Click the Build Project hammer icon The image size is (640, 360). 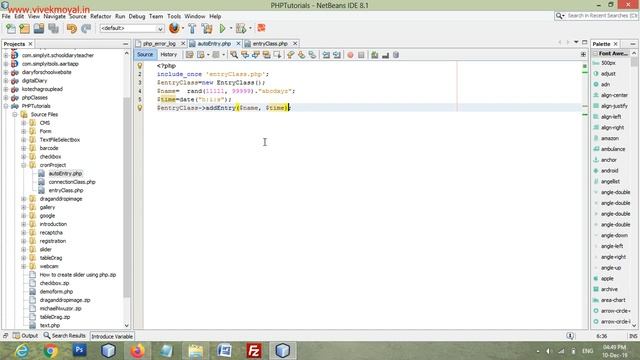click(192, 28)
